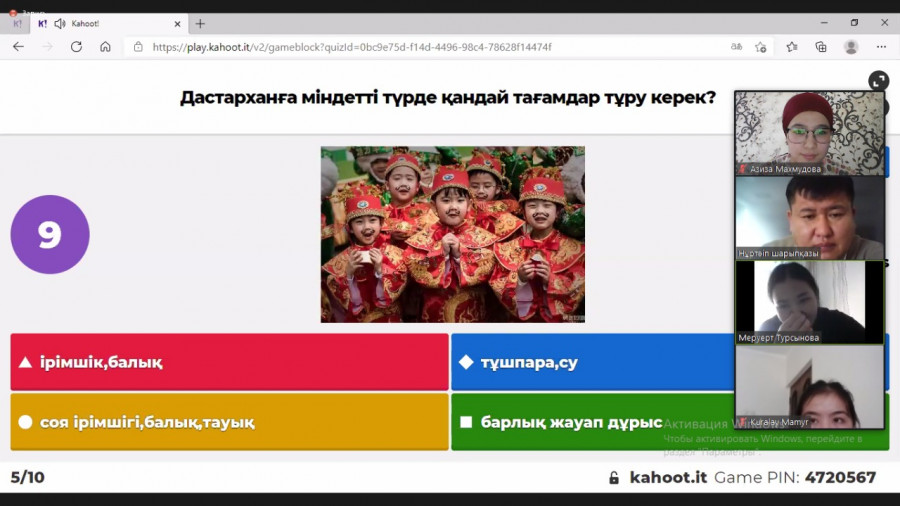This screenshot has width=900, height=506.
Task: Open the Favorites list icon
Action: coord(791,47)
